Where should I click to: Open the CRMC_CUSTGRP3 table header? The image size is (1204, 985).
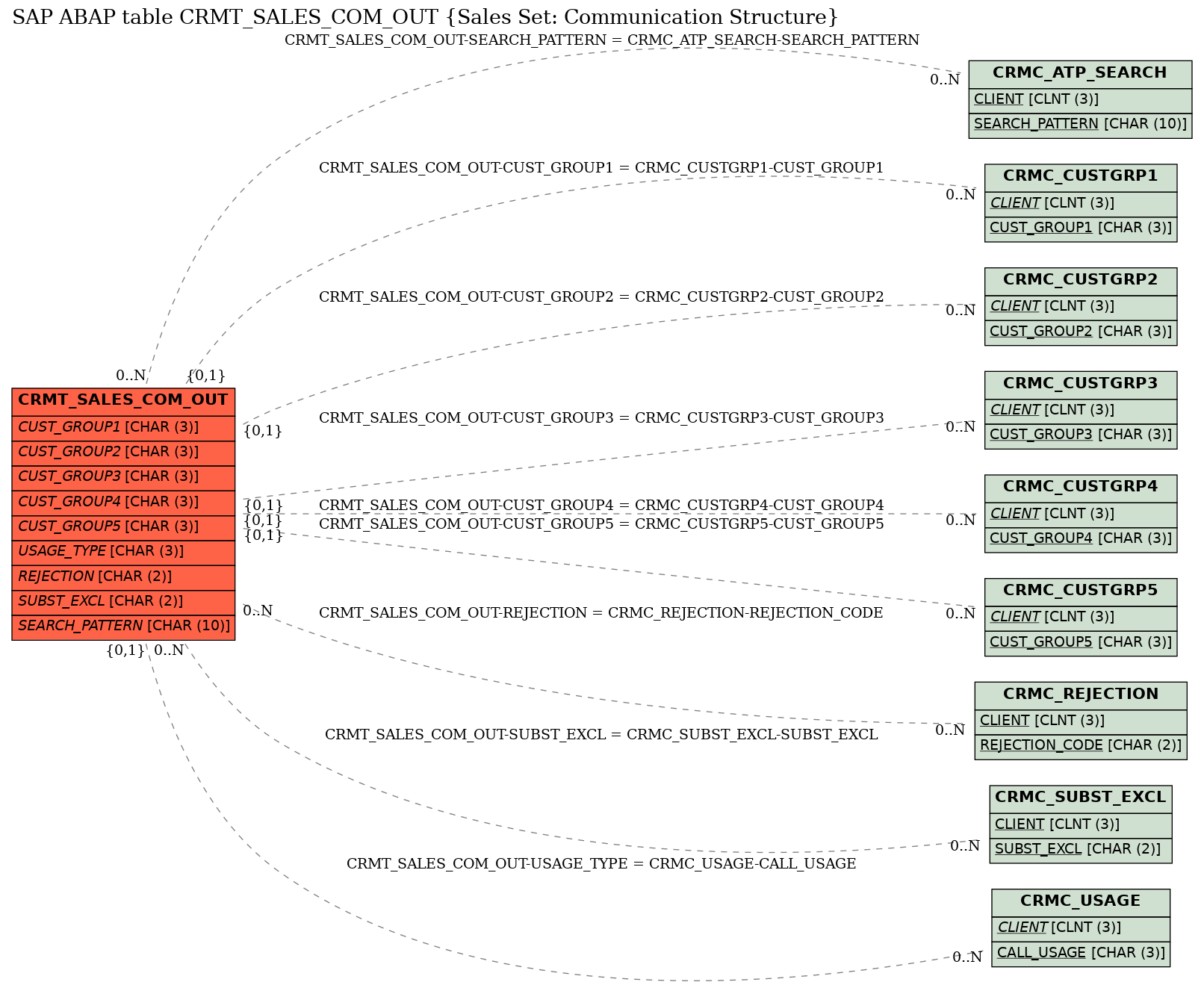(1081, 385)
